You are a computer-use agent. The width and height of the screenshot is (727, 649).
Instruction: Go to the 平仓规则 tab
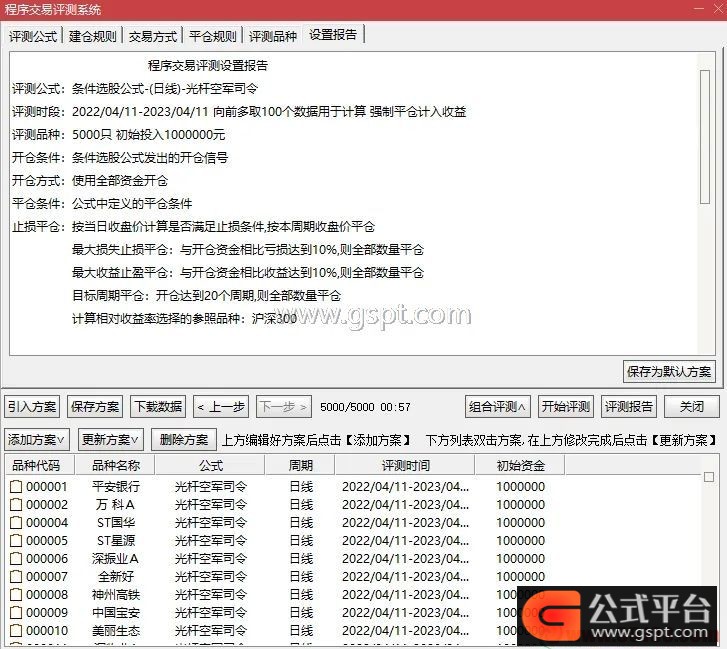tap(213, 36)
